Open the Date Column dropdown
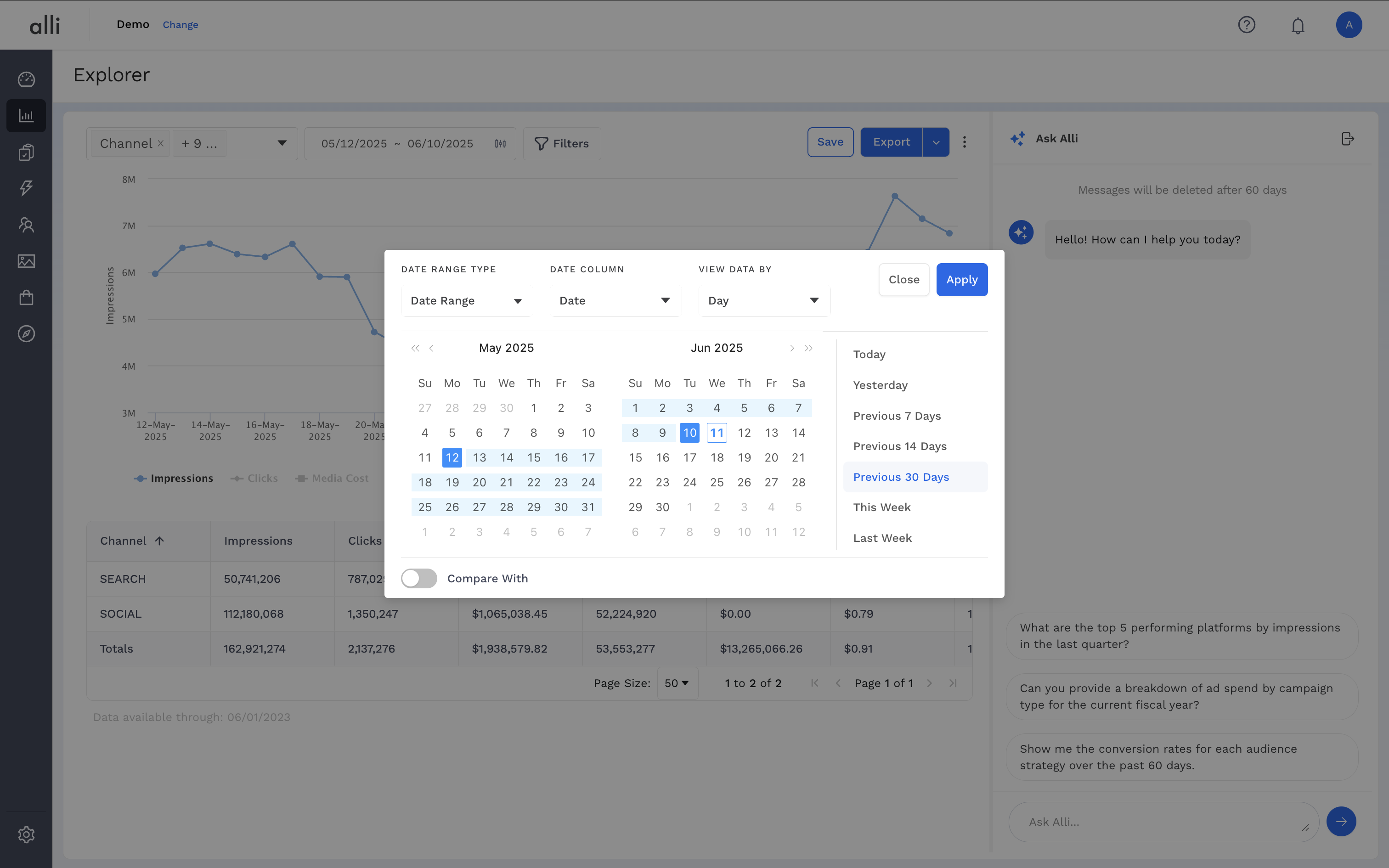Screen dimensions: 1389x868 (x=615, y=301)
